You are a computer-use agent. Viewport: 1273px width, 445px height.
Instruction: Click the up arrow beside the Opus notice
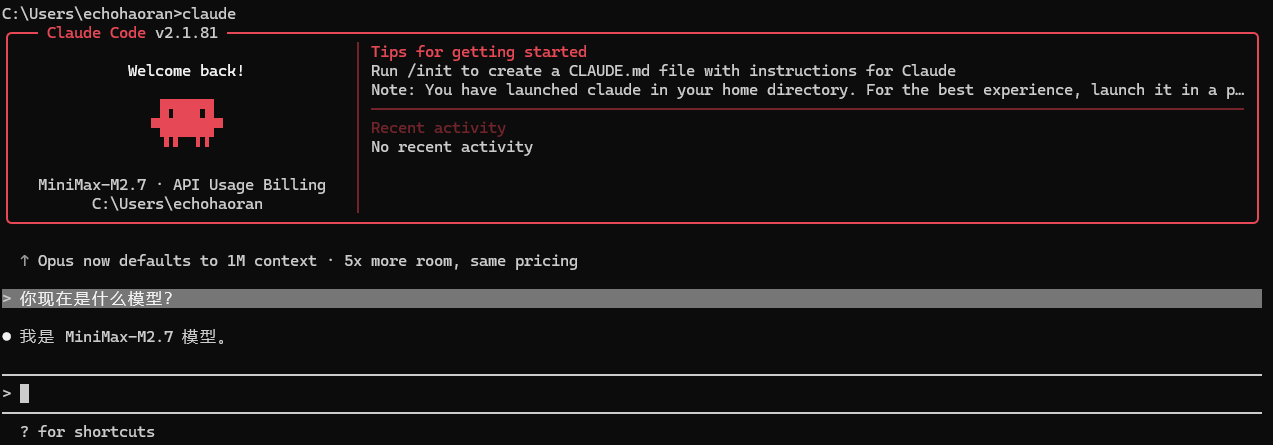click(24, 261)
